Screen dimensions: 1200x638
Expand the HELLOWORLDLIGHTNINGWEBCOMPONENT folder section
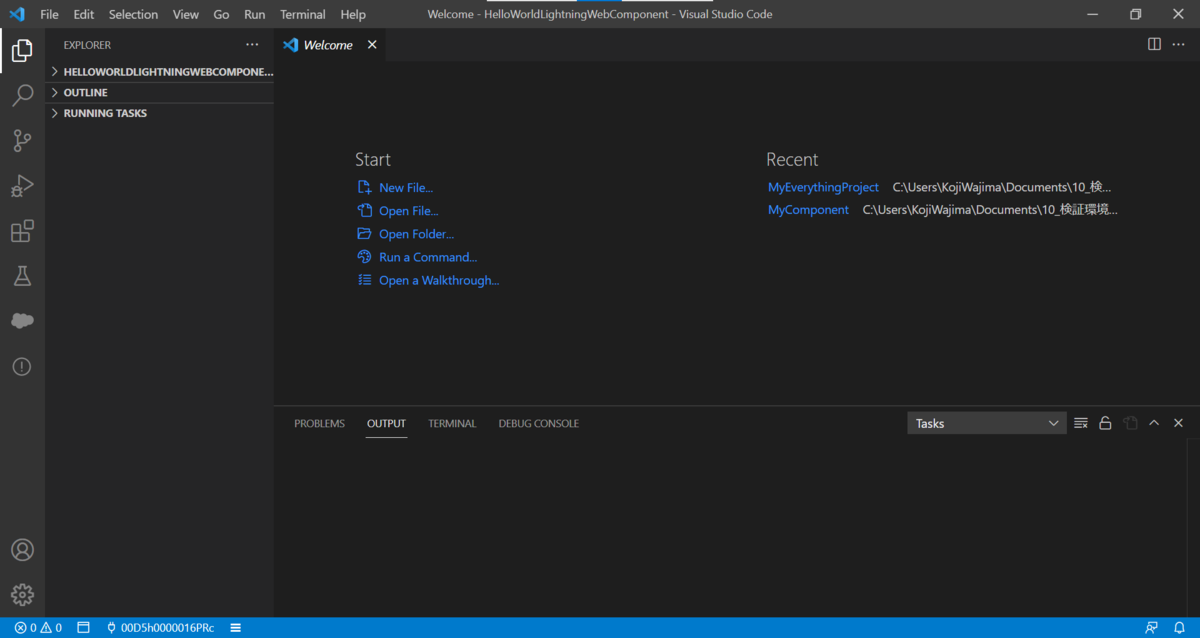[162, 72]
